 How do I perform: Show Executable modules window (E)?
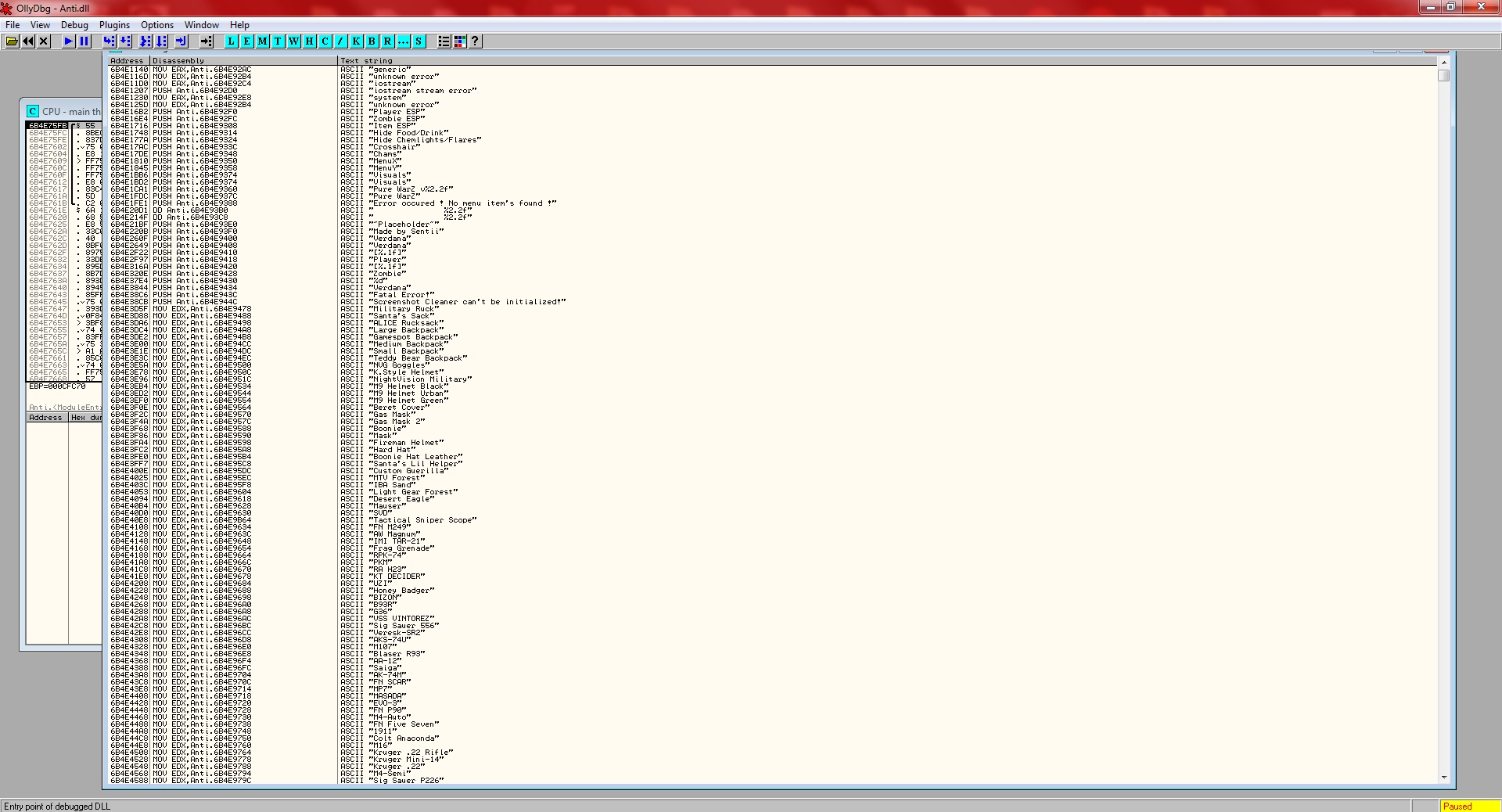pyautogui.click(x=247, y=41)
